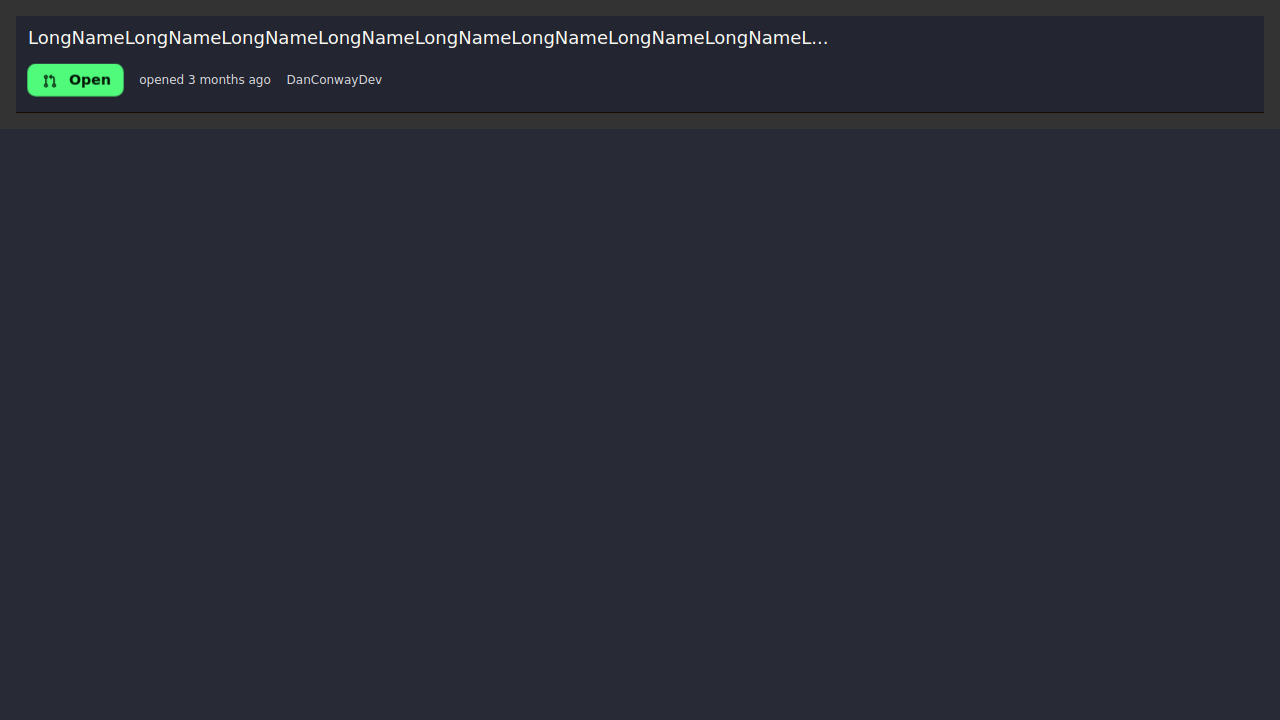
Task: Click the start of the LongName title text
Action: click(34, 38)
